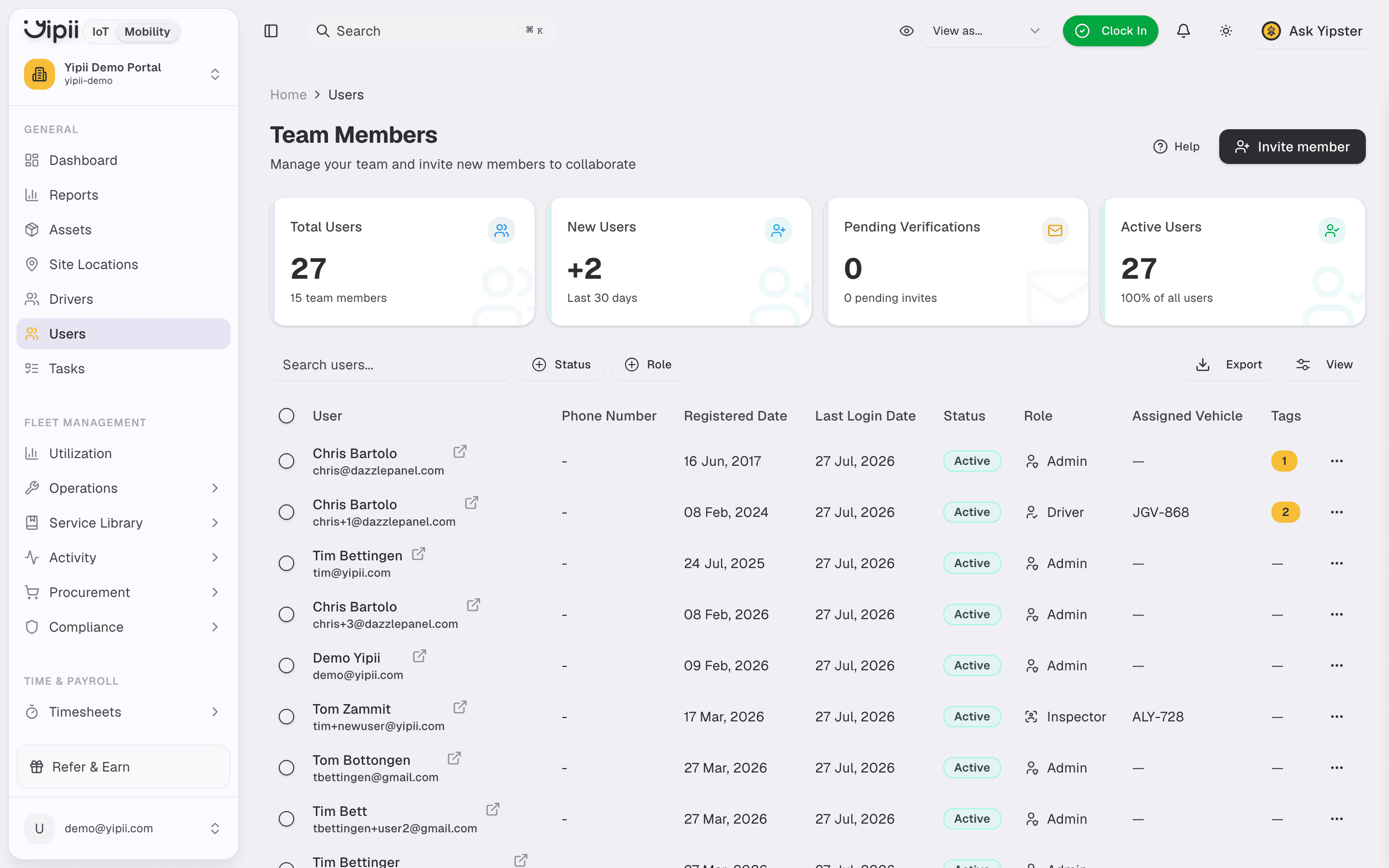Open row actions for chris+3@dazzlepanel.com
Screen dimensions: 1389x868
(x=1337, y=614)
